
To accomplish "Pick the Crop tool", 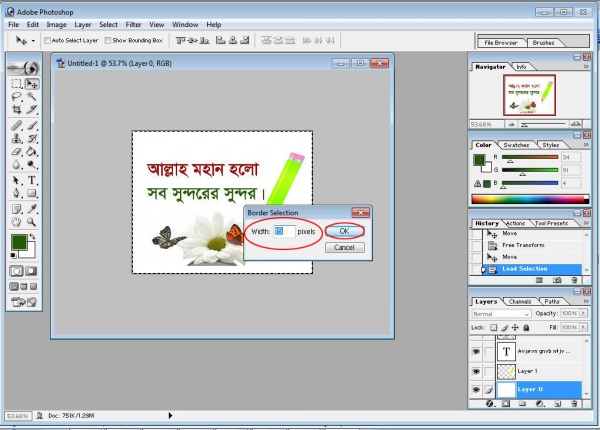I will tap(16, 110).
